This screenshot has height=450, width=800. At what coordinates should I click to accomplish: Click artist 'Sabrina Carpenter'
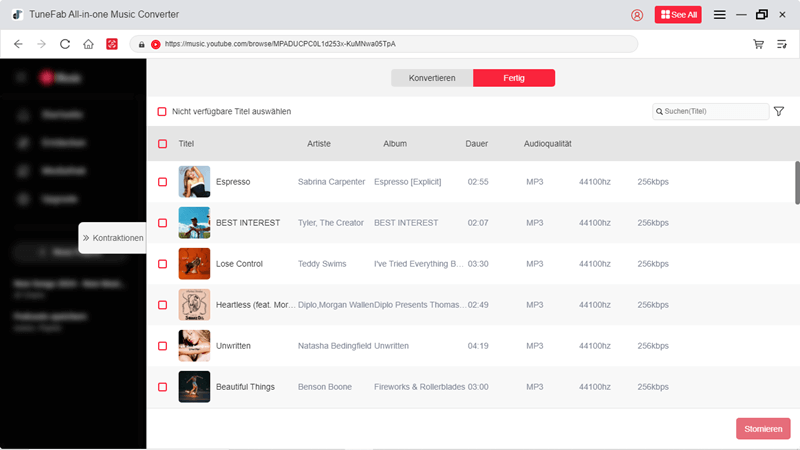tap(332, 182)
